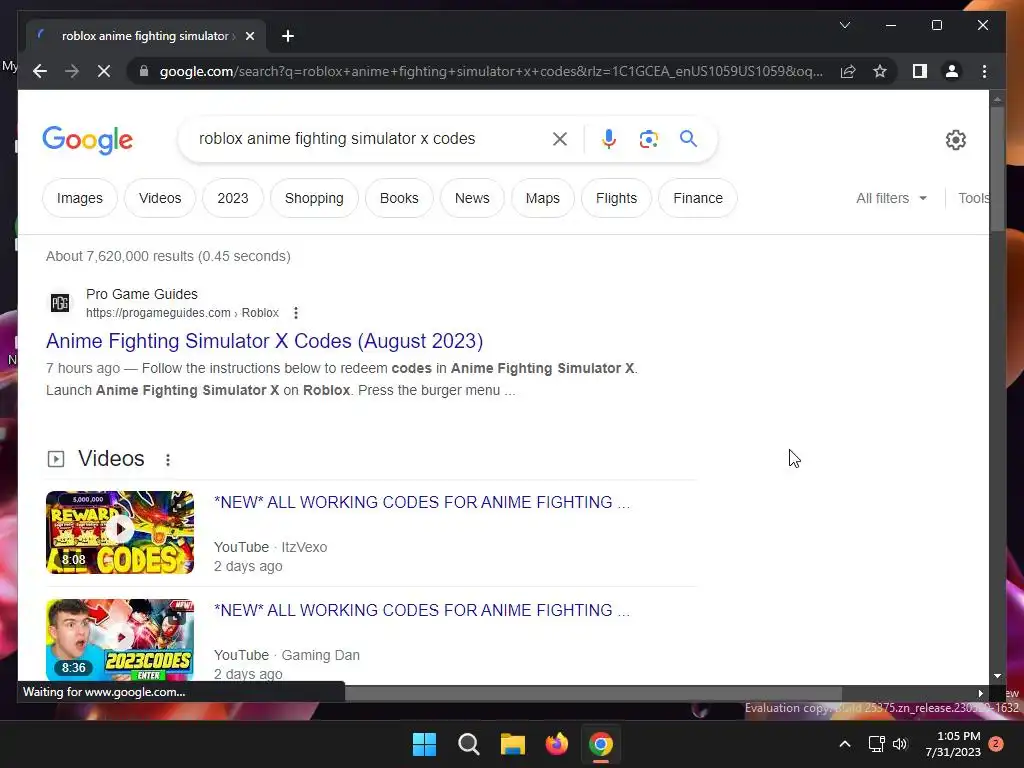Open Maps results filter
Viewport: 1024px width, 768px height.
[x=543, y=198]
